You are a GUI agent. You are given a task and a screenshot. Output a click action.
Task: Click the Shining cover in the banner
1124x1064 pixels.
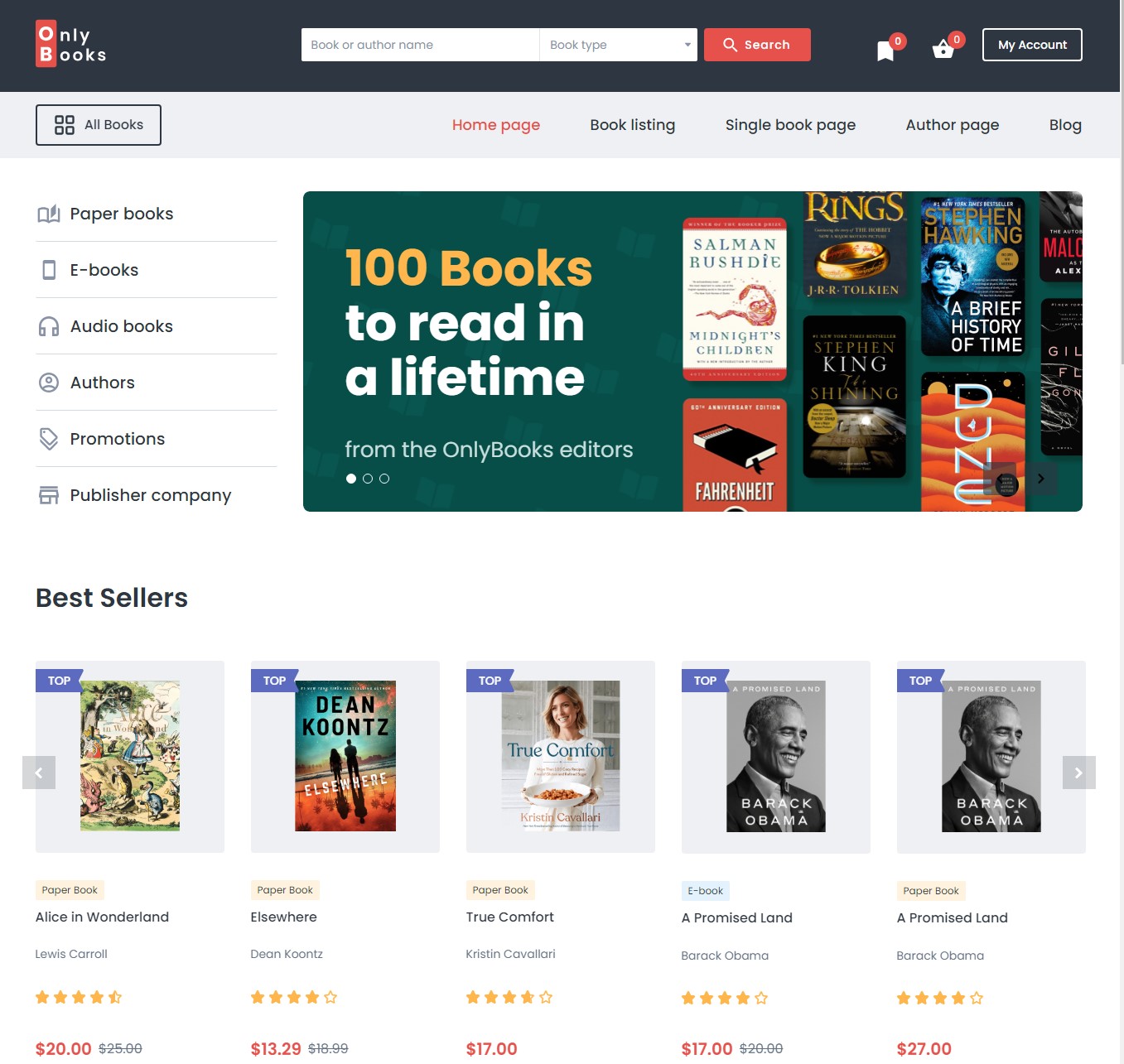(854, 397)
